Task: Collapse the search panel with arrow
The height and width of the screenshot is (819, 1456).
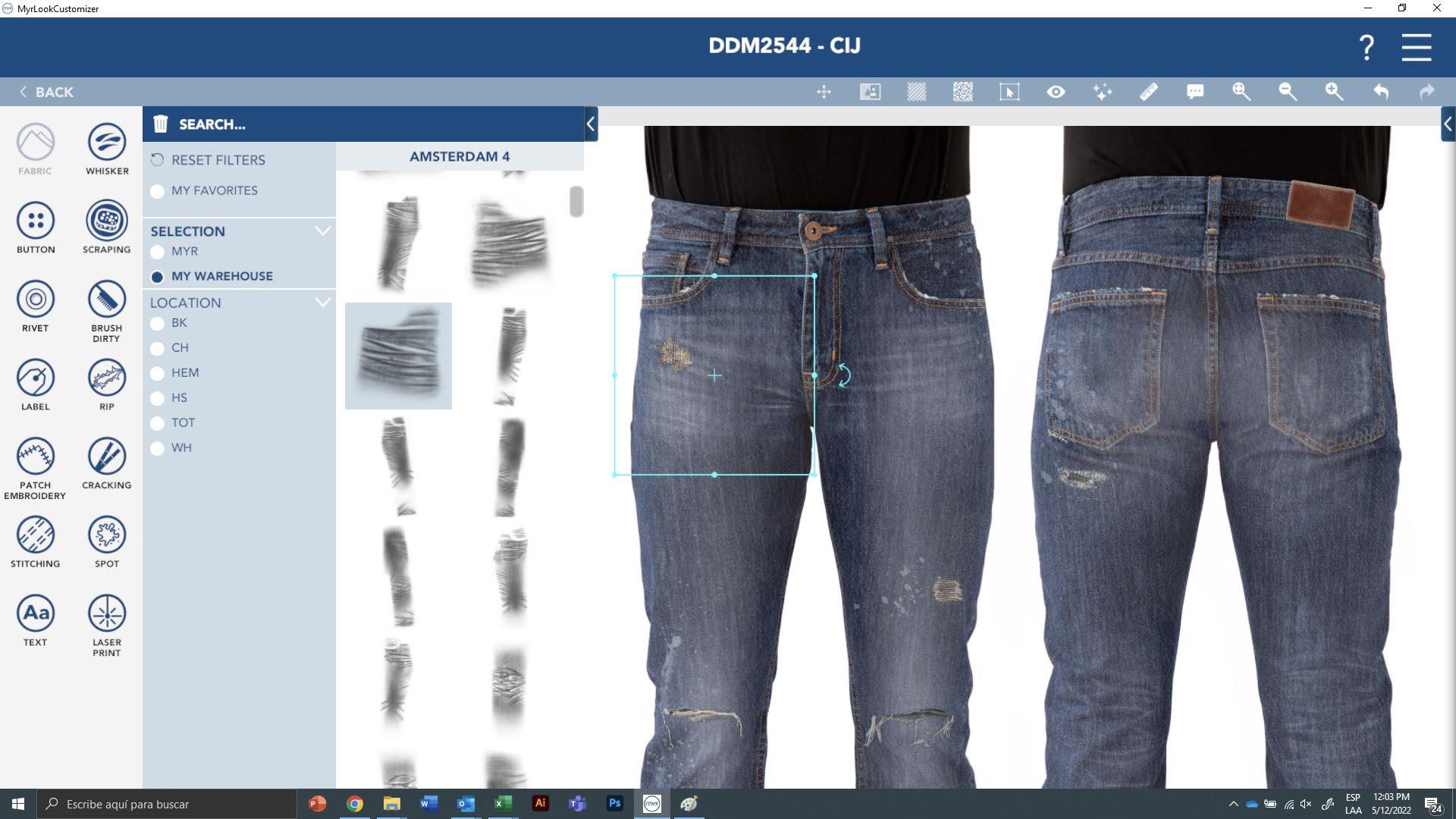Action: tap(591, 124)
